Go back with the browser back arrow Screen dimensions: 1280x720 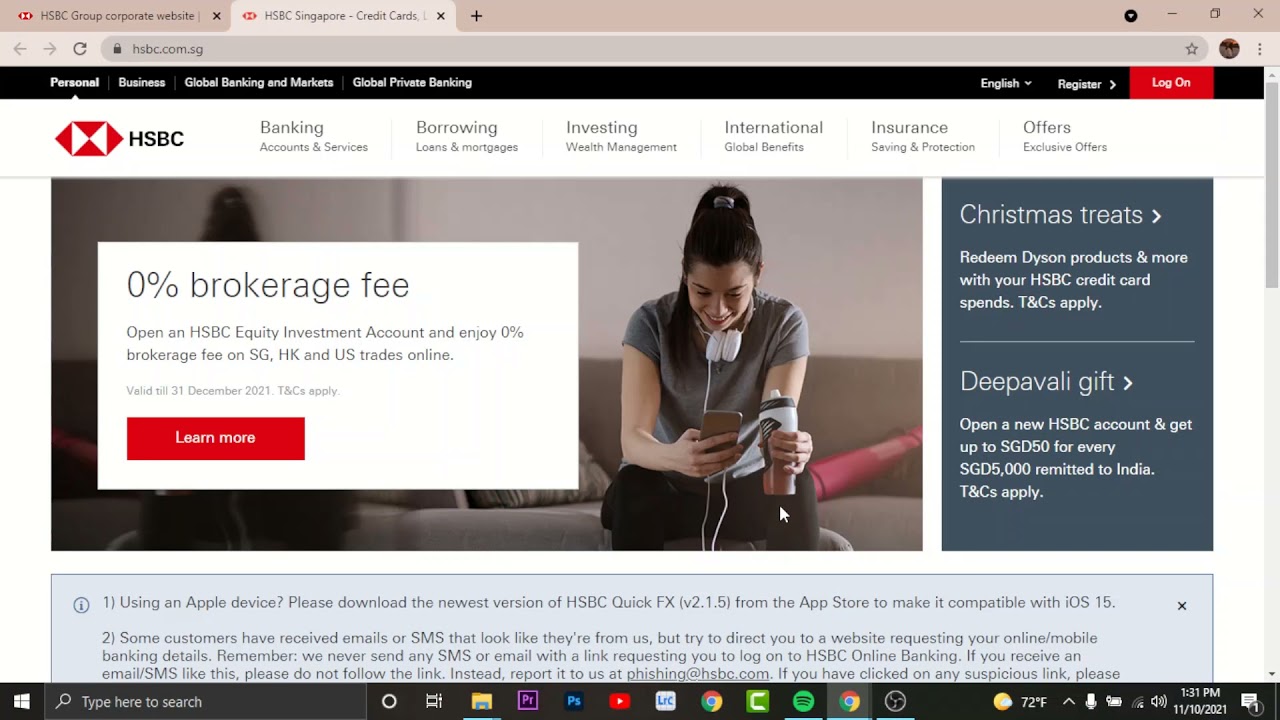tap(20, 48)
